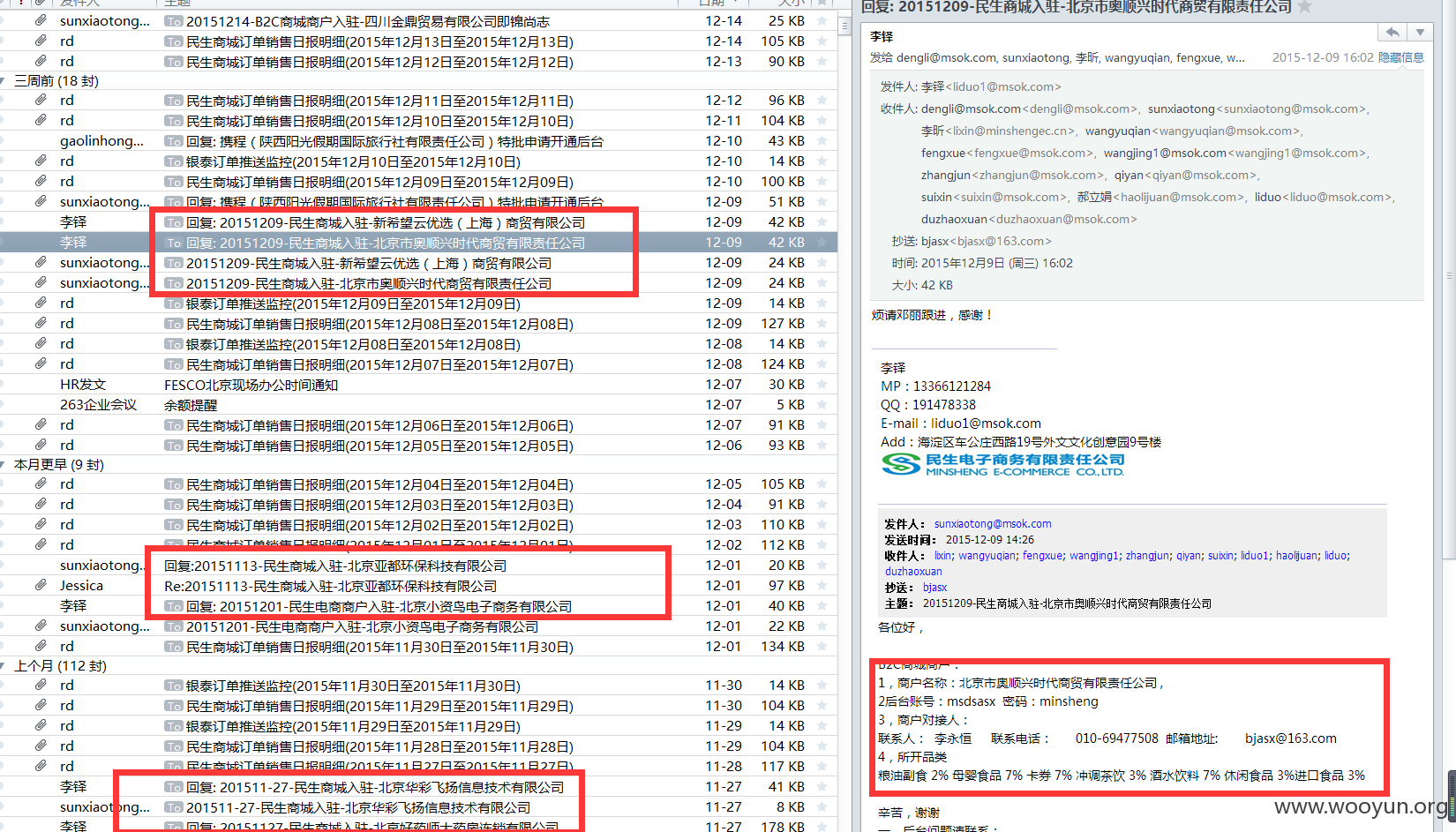
Task: Select 263企业会议 余额提醒 email
Action: (x=418, y=405)
